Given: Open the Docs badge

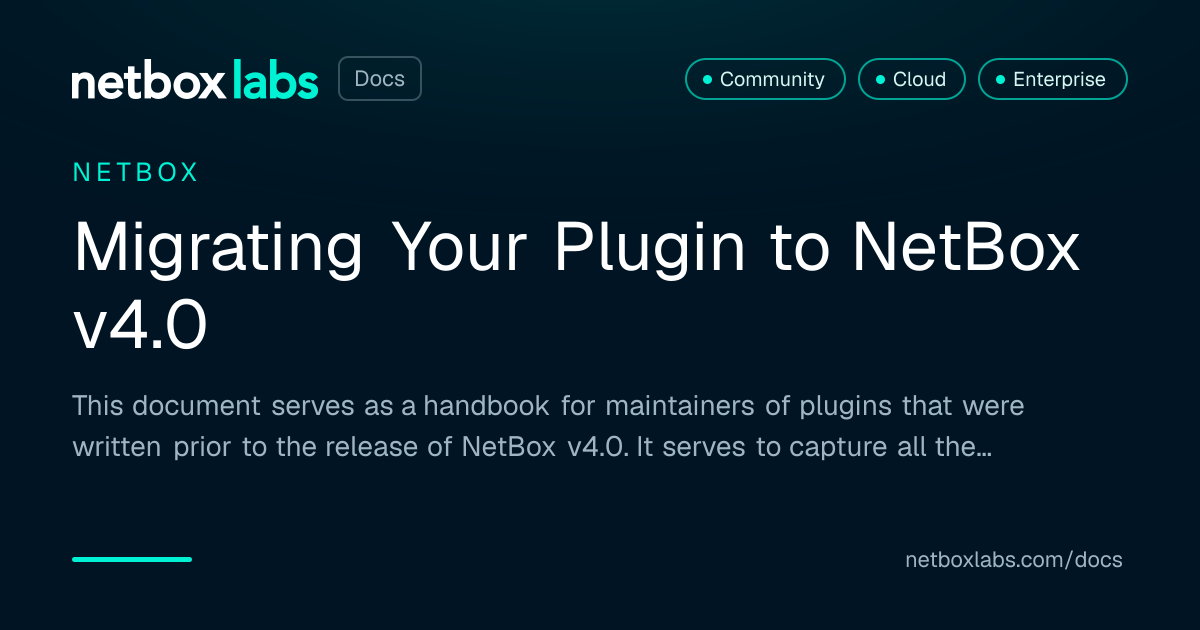Looking at the screenshot, I should 380,79.
